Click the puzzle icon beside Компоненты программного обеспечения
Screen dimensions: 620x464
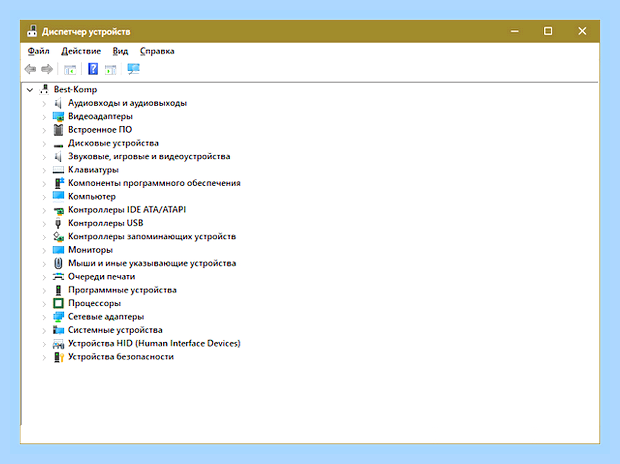[x=59, y=183]
